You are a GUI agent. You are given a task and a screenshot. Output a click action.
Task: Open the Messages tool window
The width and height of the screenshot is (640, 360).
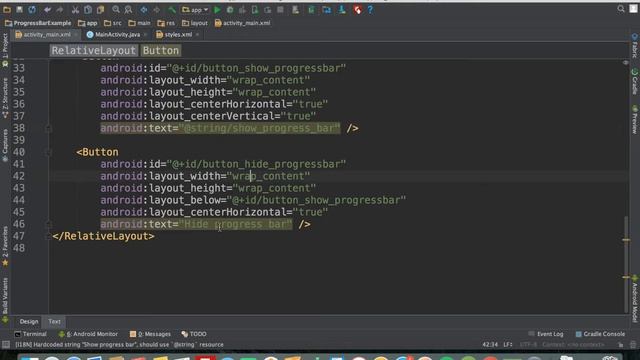click(150, 334)
